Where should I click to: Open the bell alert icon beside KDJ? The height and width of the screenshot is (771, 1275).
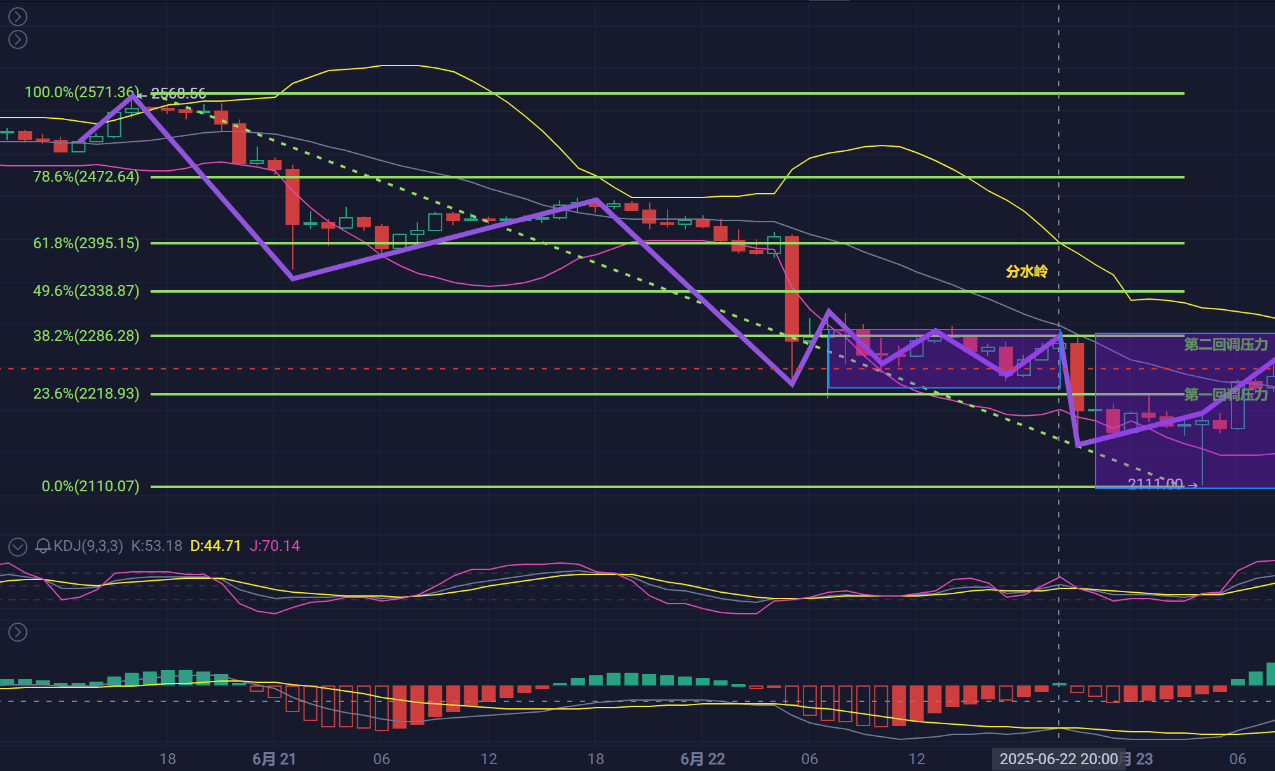pos(43,546)
